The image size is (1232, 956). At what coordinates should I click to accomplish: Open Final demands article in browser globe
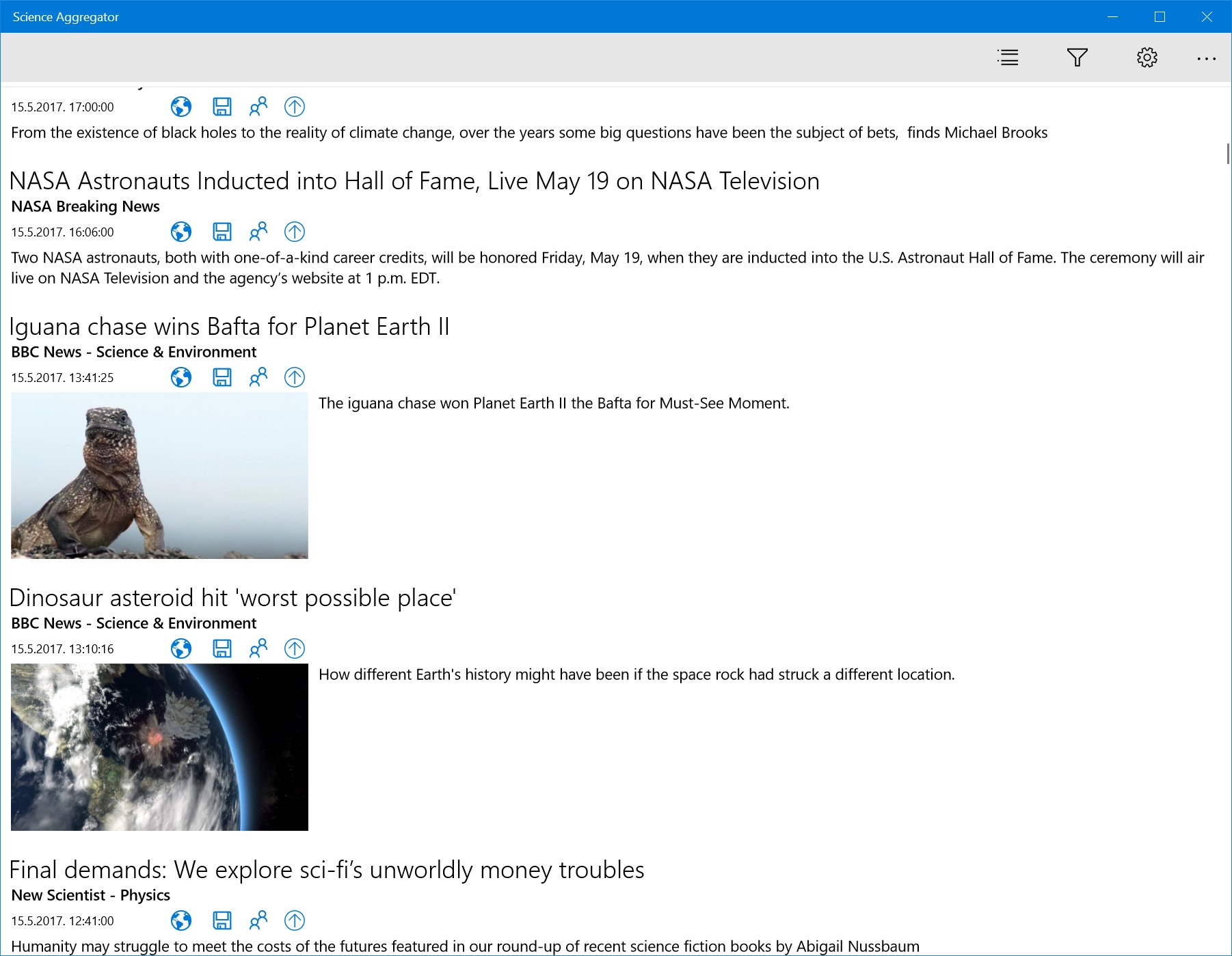(x=181, y=920)
